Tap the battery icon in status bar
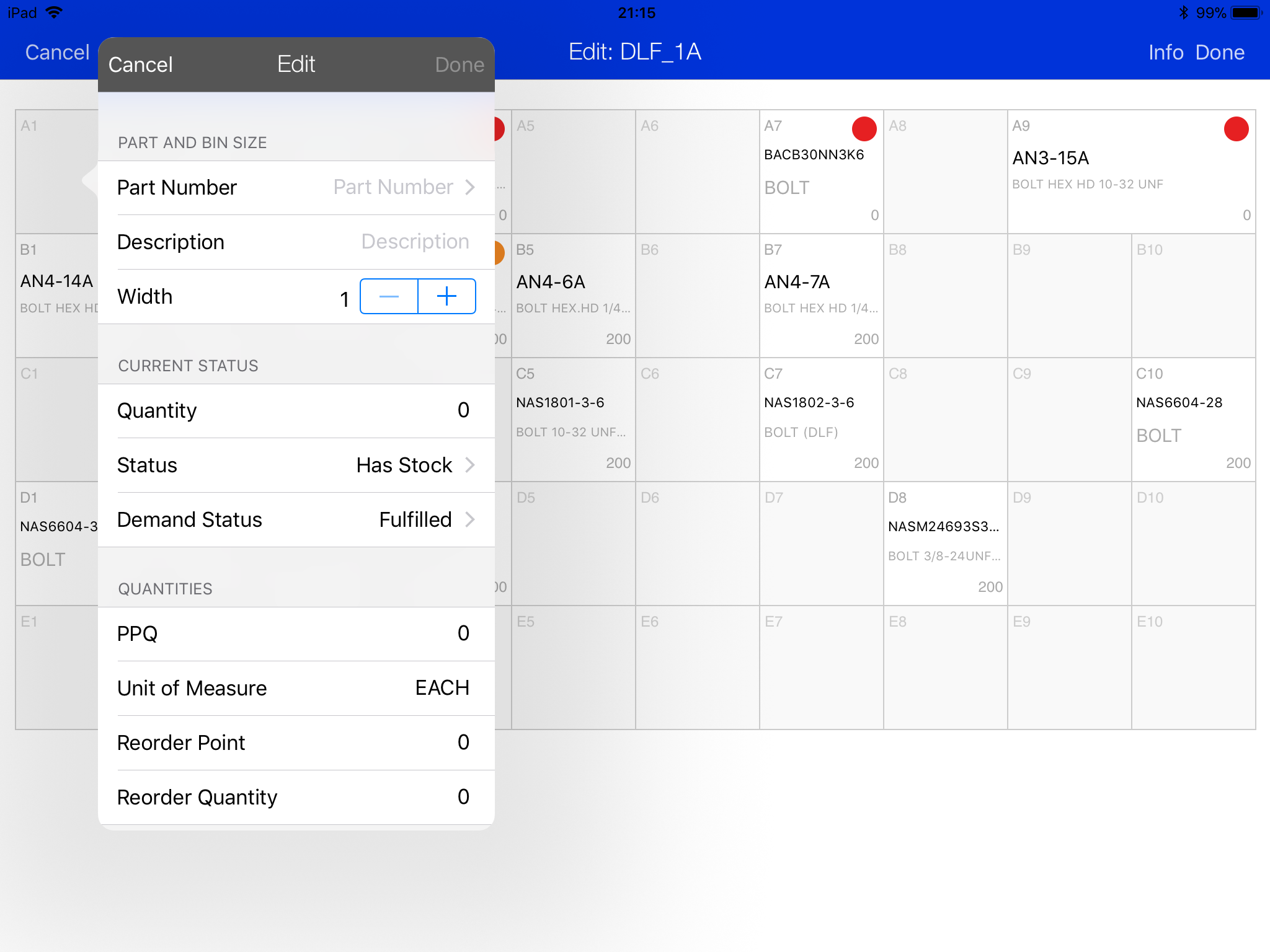 pyautogui.click(x=1246, y=12)
